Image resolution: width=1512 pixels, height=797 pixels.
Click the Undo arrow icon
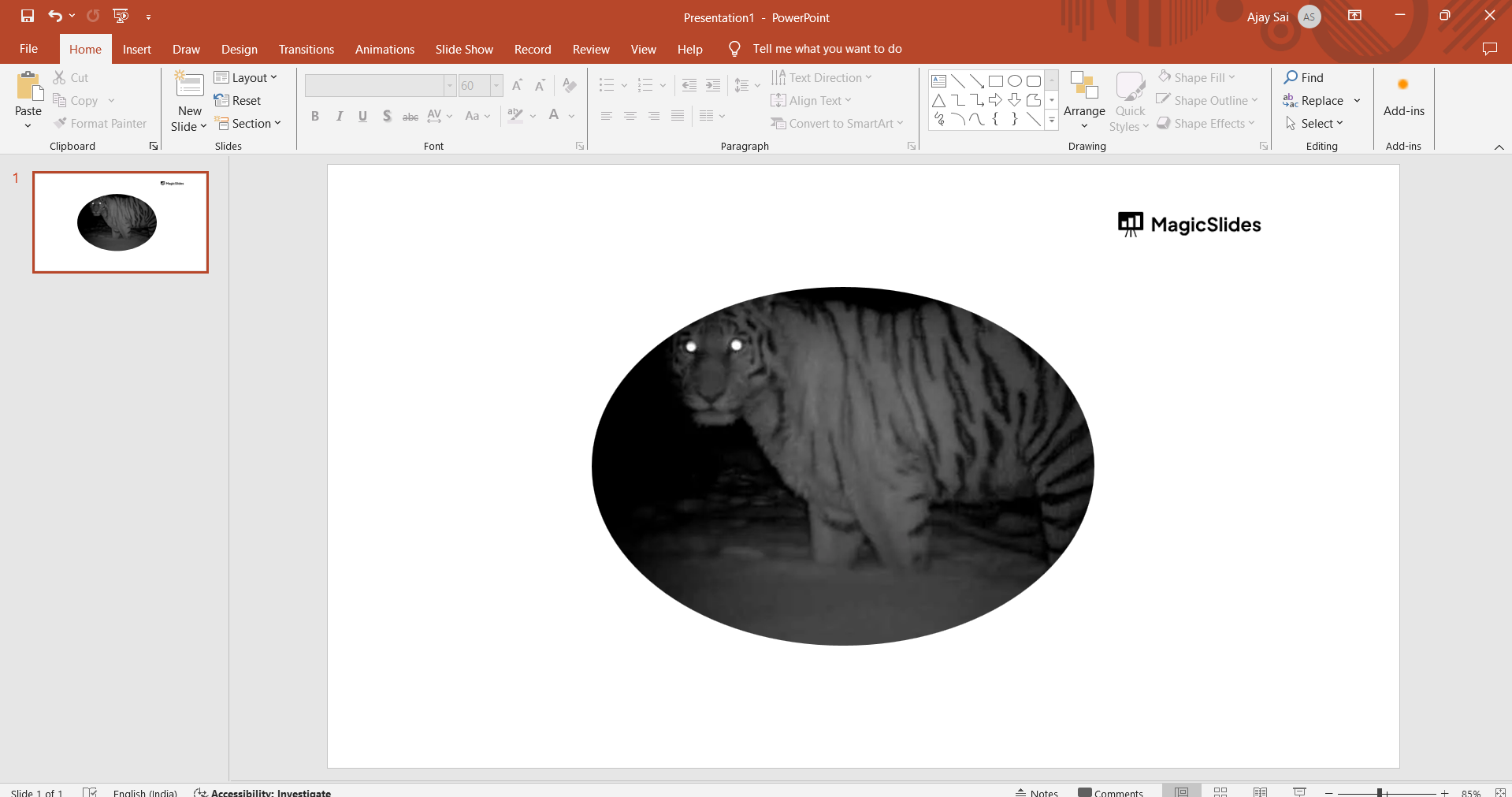coord(54,16)
